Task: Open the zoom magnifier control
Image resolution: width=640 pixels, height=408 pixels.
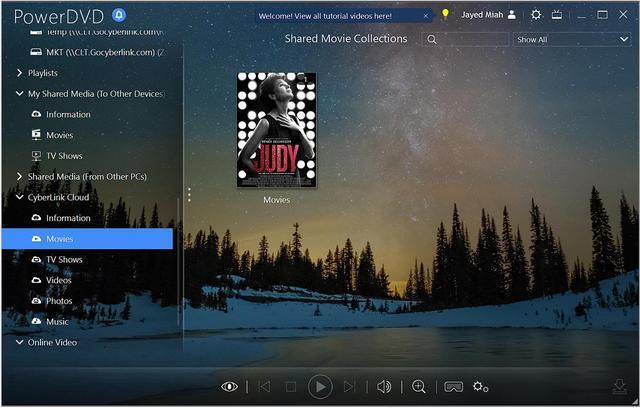Action: click(419, 386)
